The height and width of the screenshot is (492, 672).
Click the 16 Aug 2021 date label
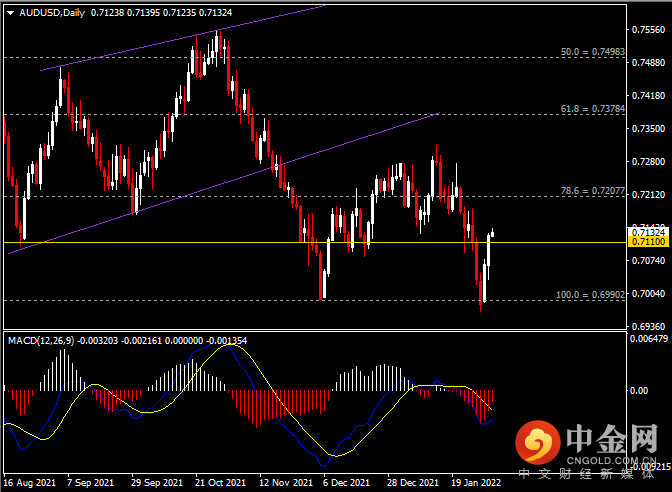tap(29, 483)
